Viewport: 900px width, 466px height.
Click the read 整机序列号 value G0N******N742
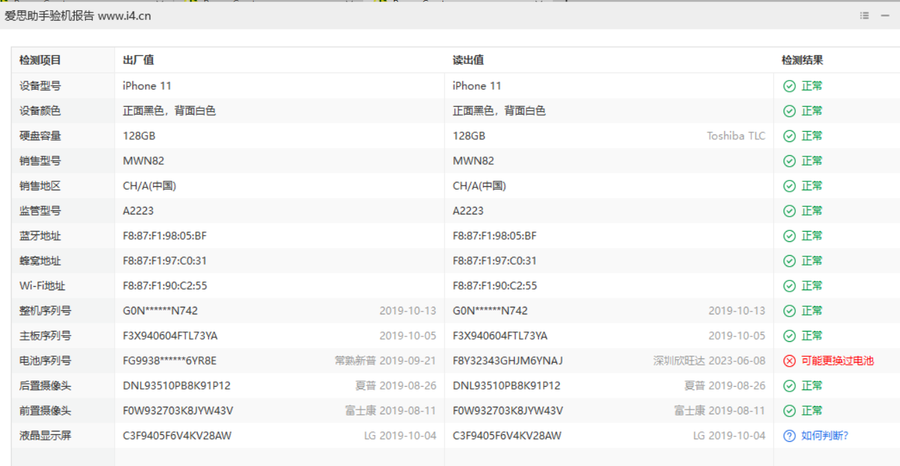490,311
